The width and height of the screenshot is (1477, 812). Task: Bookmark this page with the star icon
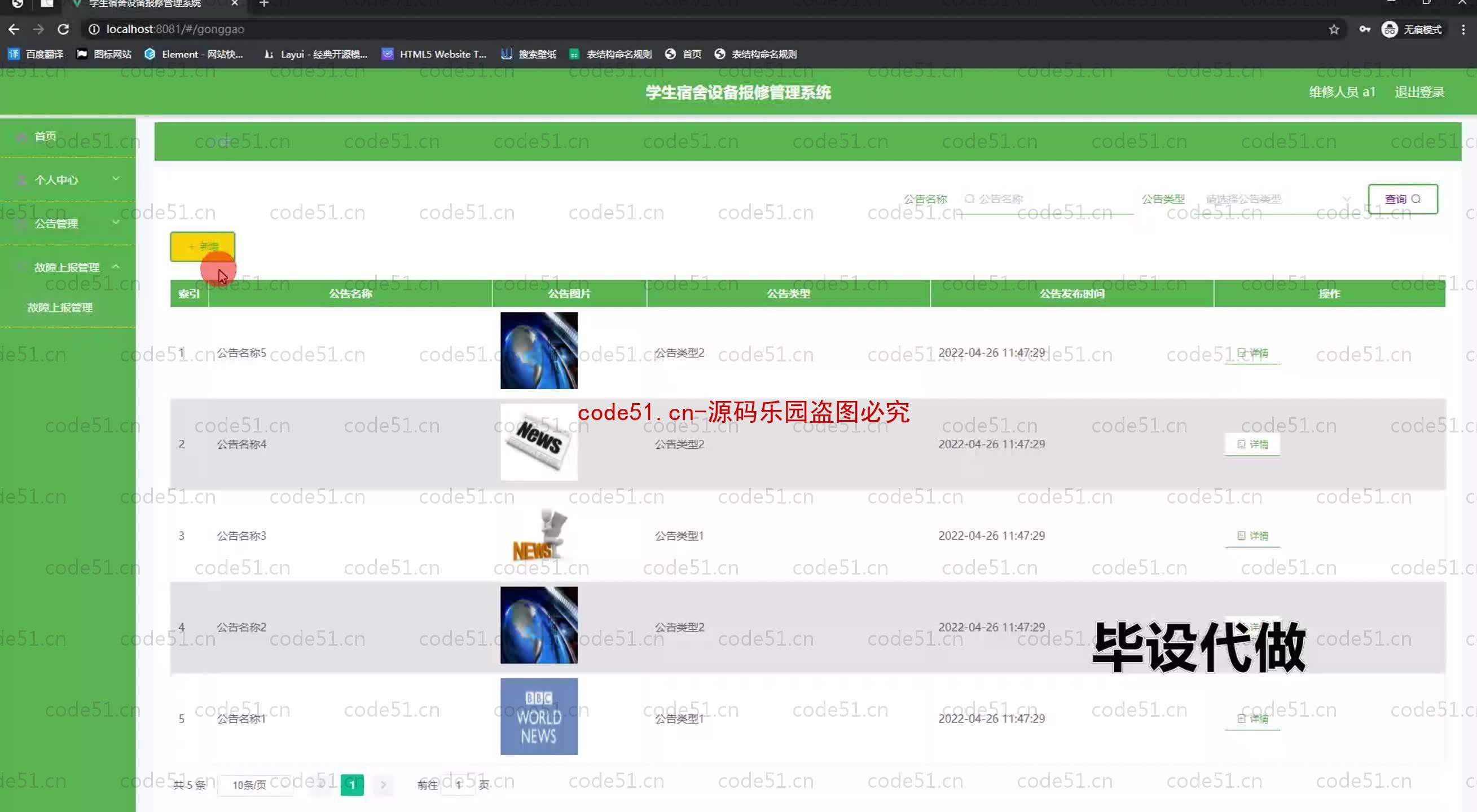1334,29
